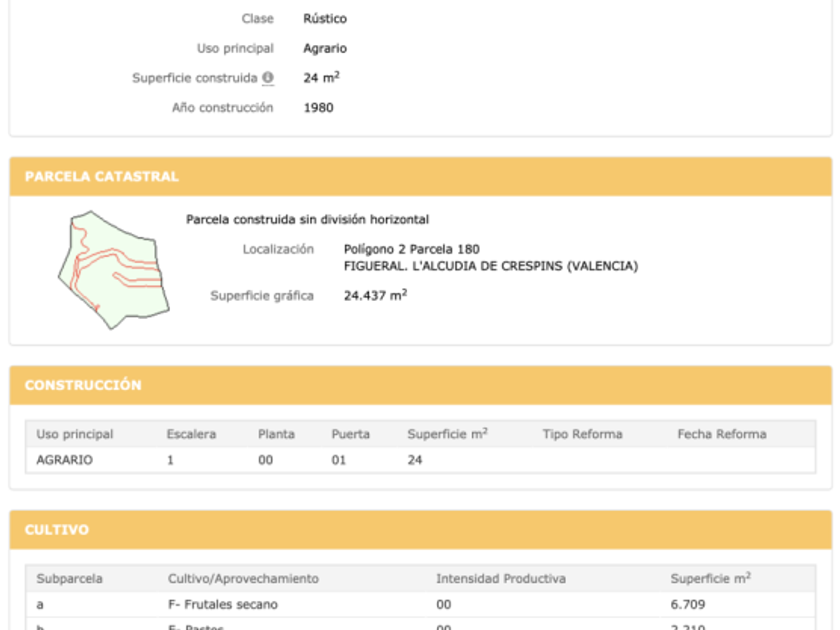Screen dimensions: 840x630
Task: Select the Escalera column header
Action: coord(191,434)
